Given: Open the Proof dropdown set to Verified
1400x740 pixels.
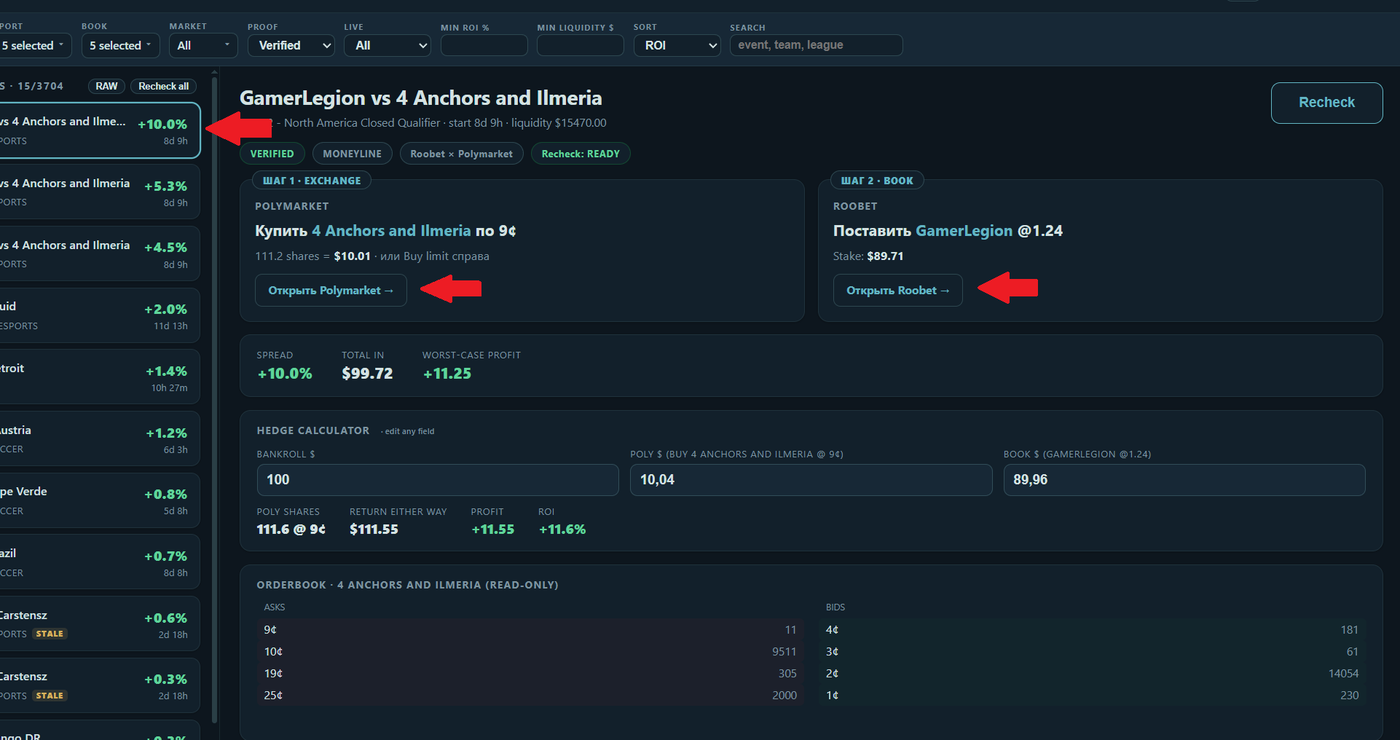Looking at the screenshot, I should coord(291,45).
